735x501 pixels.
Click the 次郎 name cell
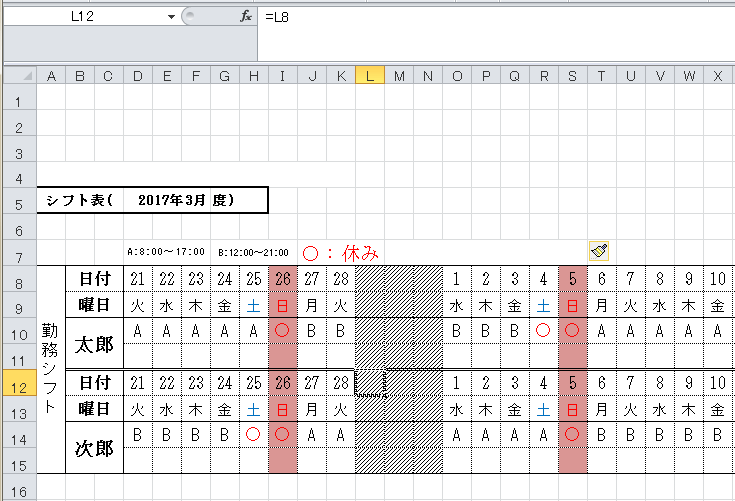pyautogui.click(x=94, y=448)
